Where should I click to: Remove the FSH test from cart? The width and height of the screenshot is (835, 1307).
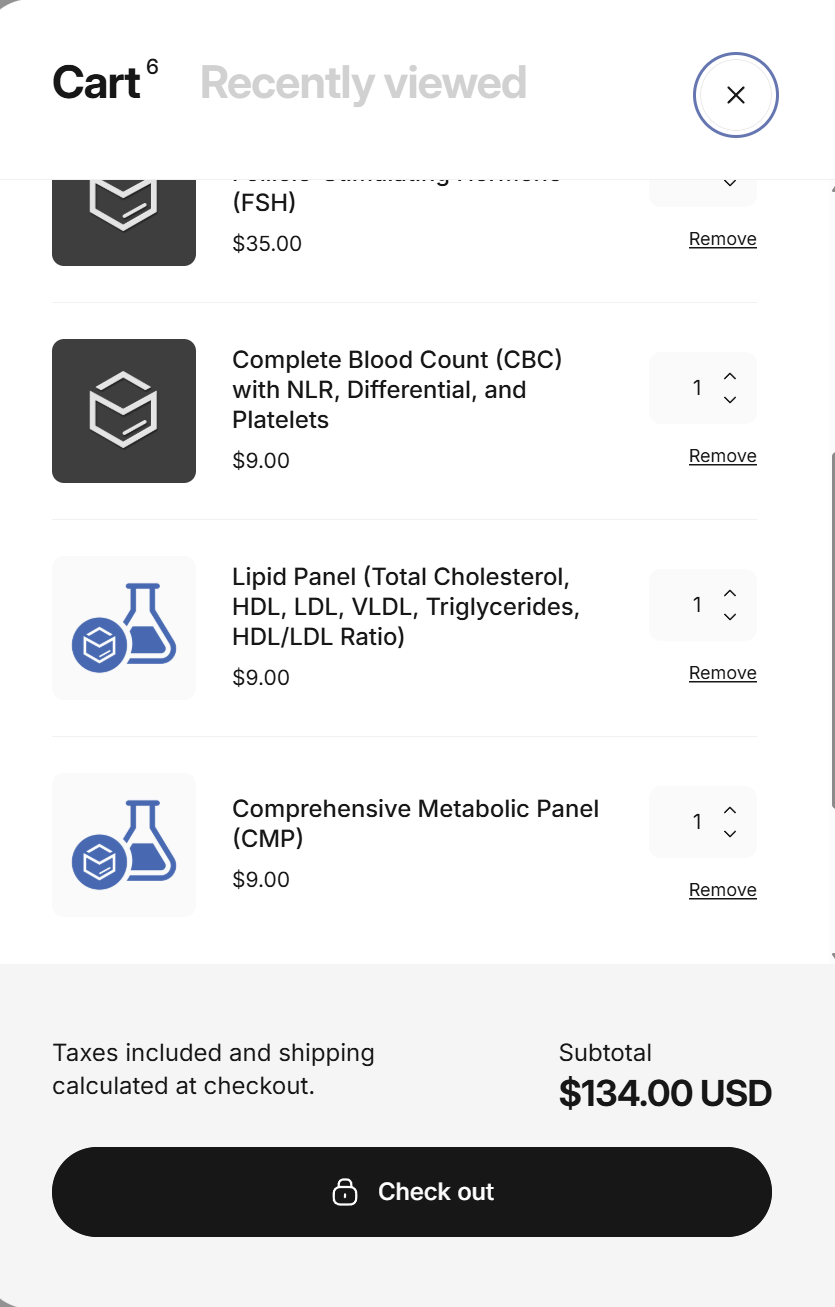(x=722, y=239)
